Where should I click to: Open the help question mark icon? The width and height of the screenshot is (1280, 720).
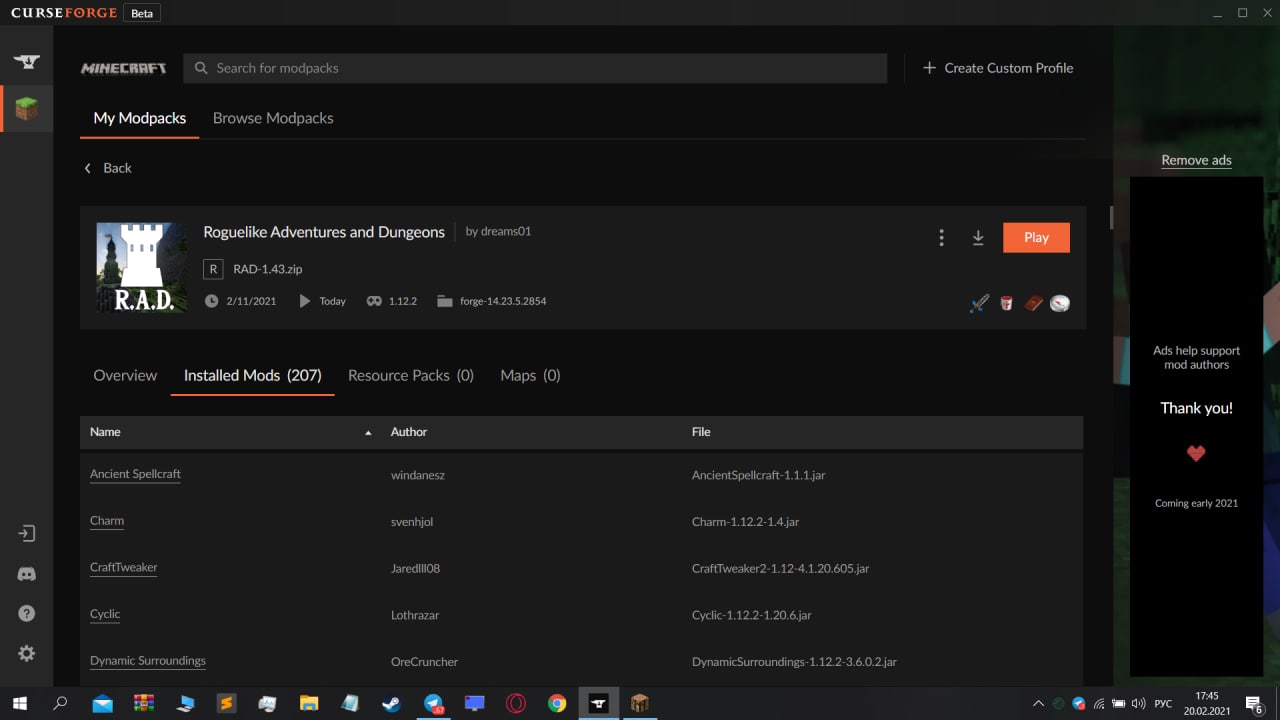27,613
